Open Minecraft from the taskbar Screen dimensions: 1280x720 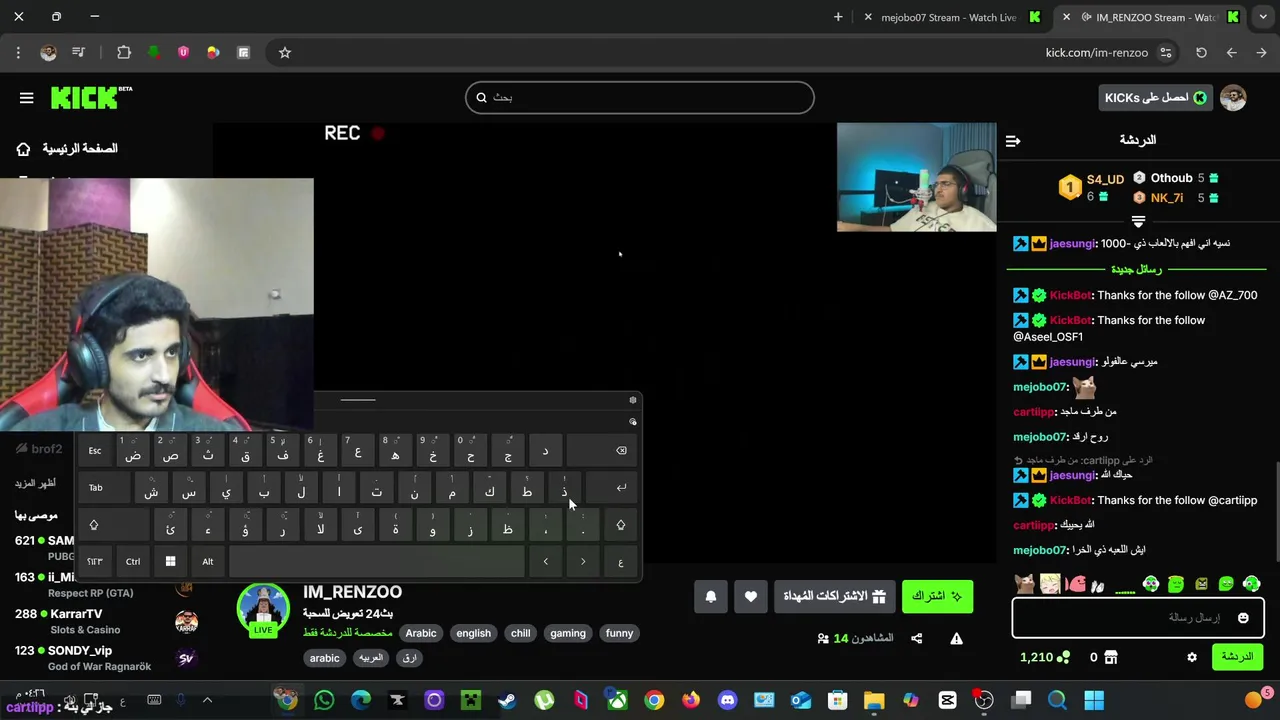point(471,700)
